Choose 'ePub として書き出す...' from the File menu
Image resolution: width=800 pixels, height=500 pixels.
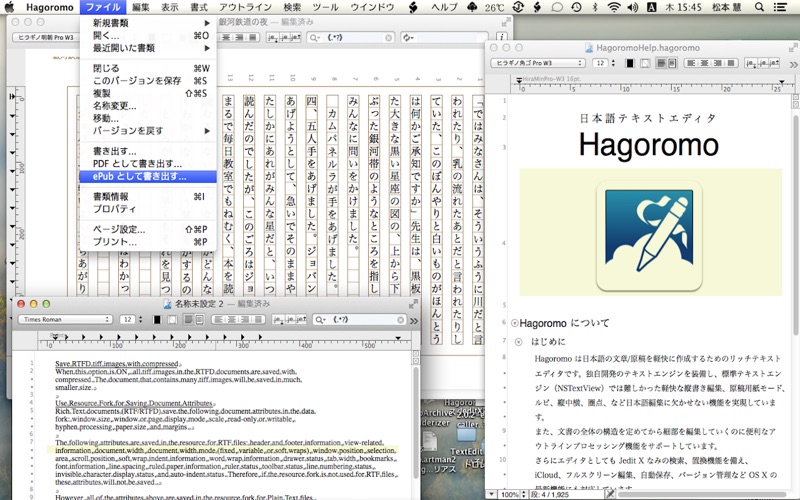(x=148, y=177)
